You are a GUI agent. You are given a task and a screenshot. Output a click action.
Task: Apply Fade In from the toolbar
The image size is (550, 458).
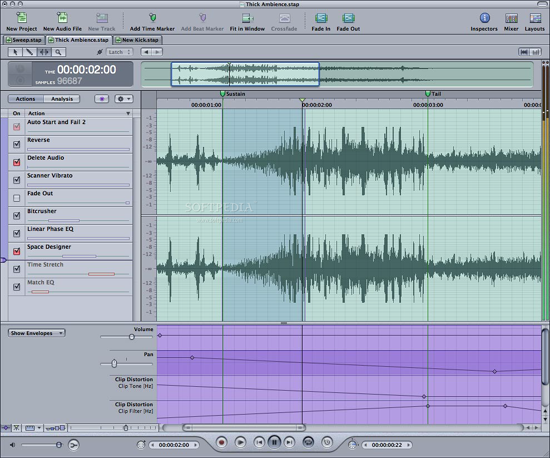coord(321,18)
